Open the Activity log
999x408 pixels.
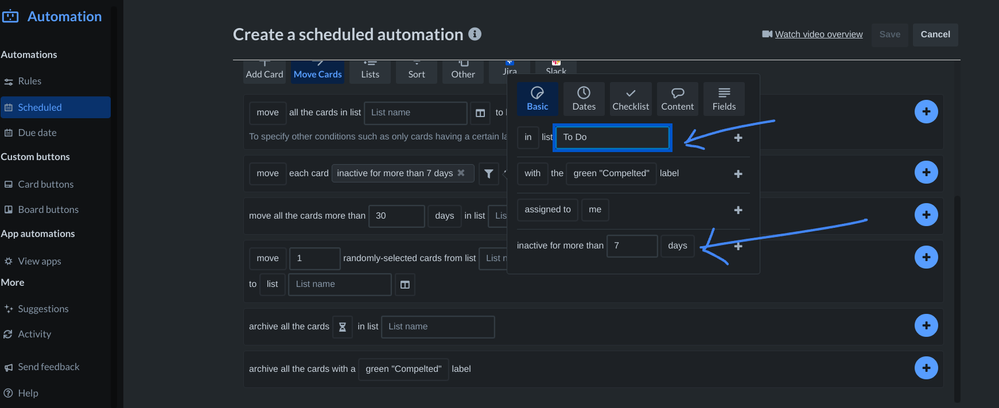point(34,334)
